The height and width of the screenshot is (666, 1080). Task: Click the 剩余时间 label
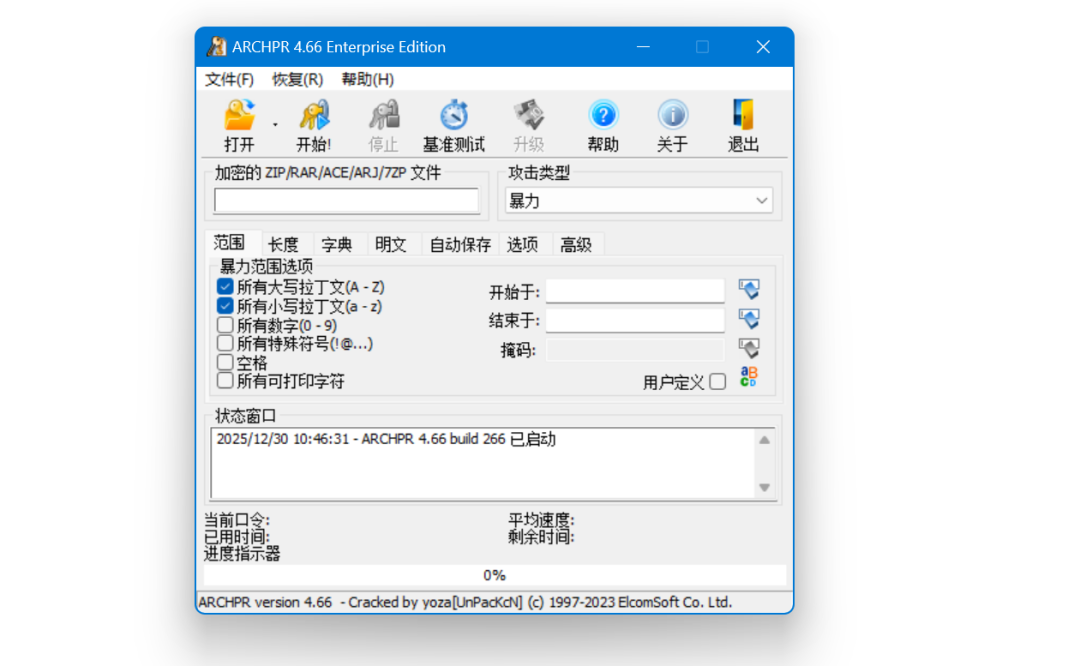click(541, 537)
